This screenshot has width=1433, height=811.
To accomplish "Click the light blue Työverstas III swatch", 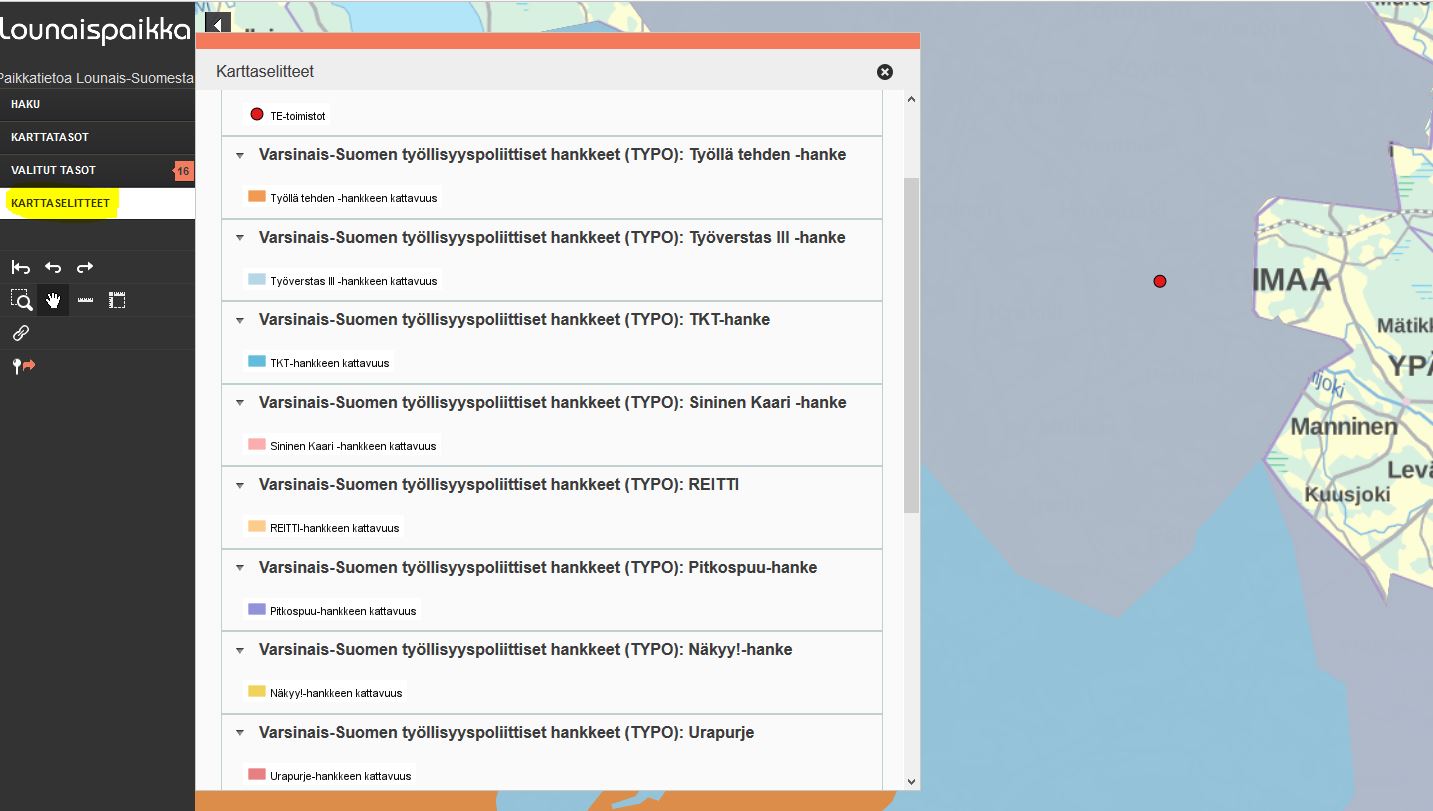I will point(257,279).
